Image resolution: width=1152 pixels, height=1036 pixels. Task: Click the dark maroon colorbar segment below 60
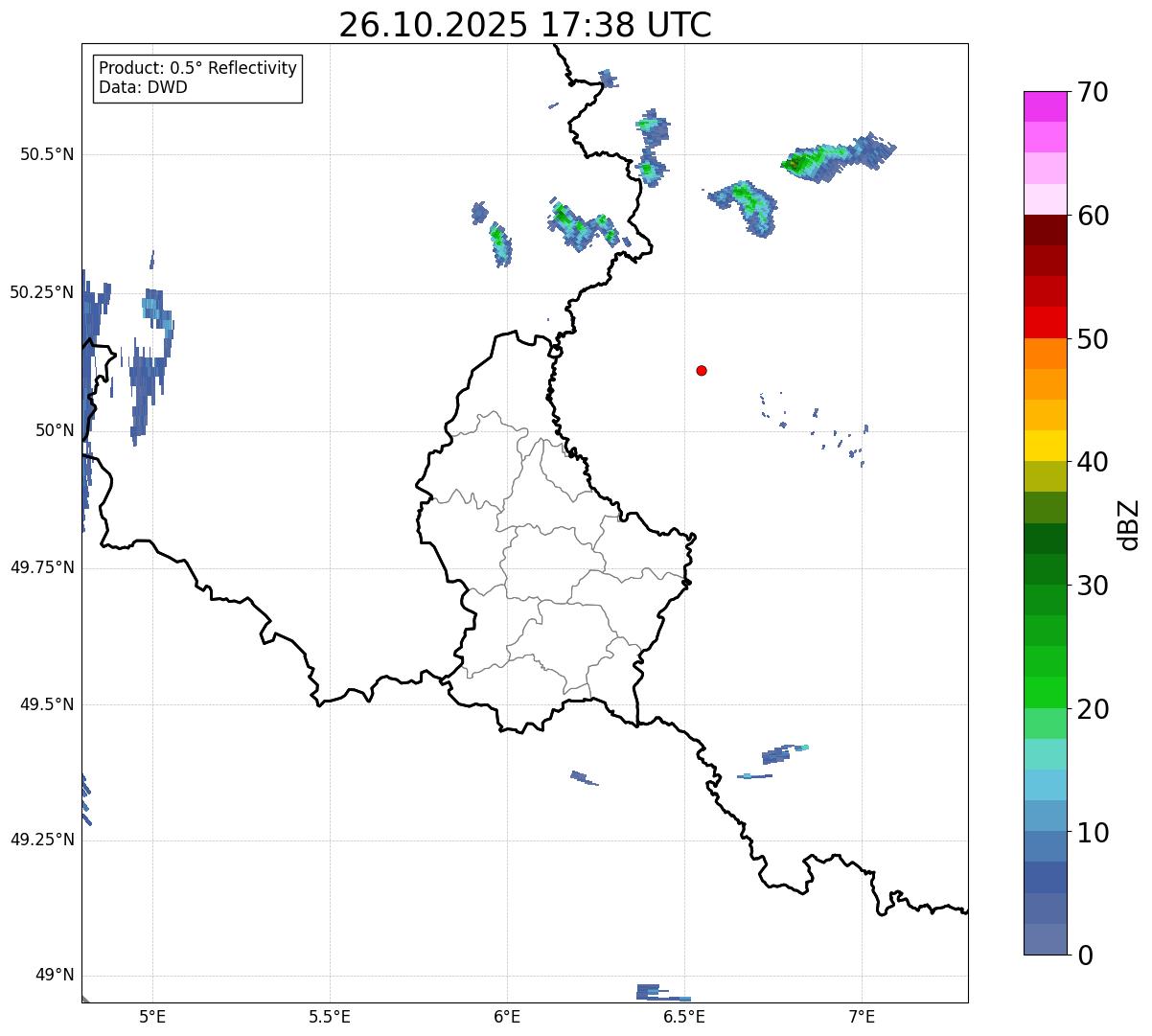point(1046,230)
